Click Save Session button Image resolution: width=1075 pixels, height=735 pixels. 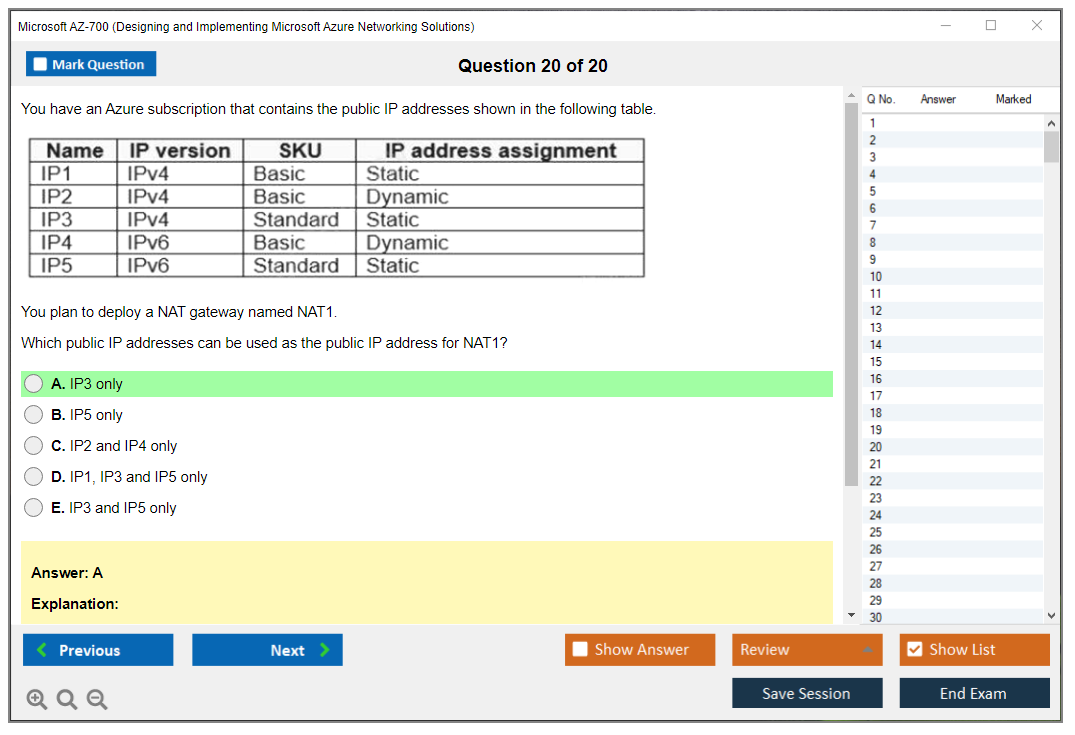click(807, 694)
